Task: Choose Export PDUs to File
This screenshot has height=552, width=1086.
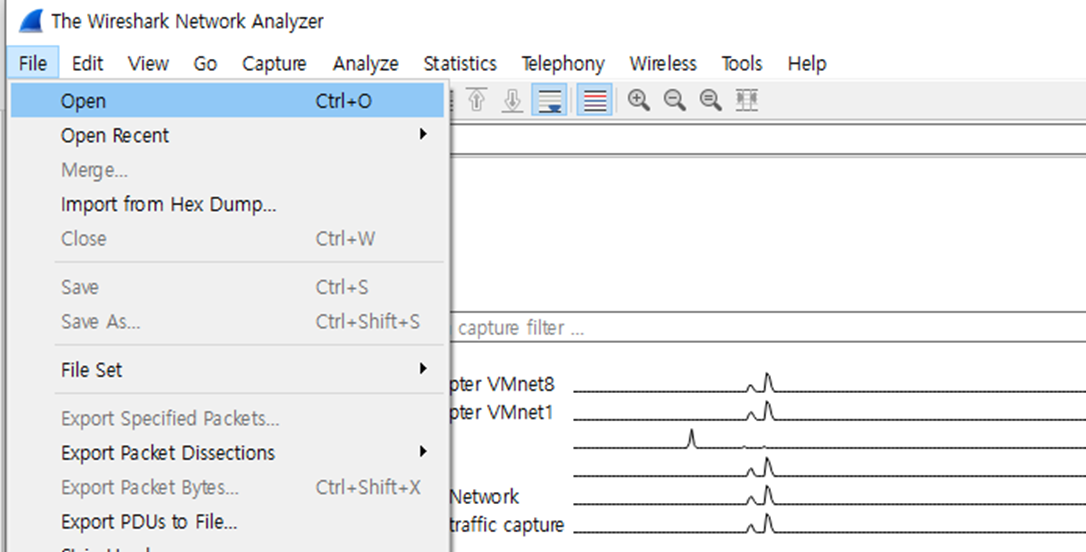Action: coord(227,522)
